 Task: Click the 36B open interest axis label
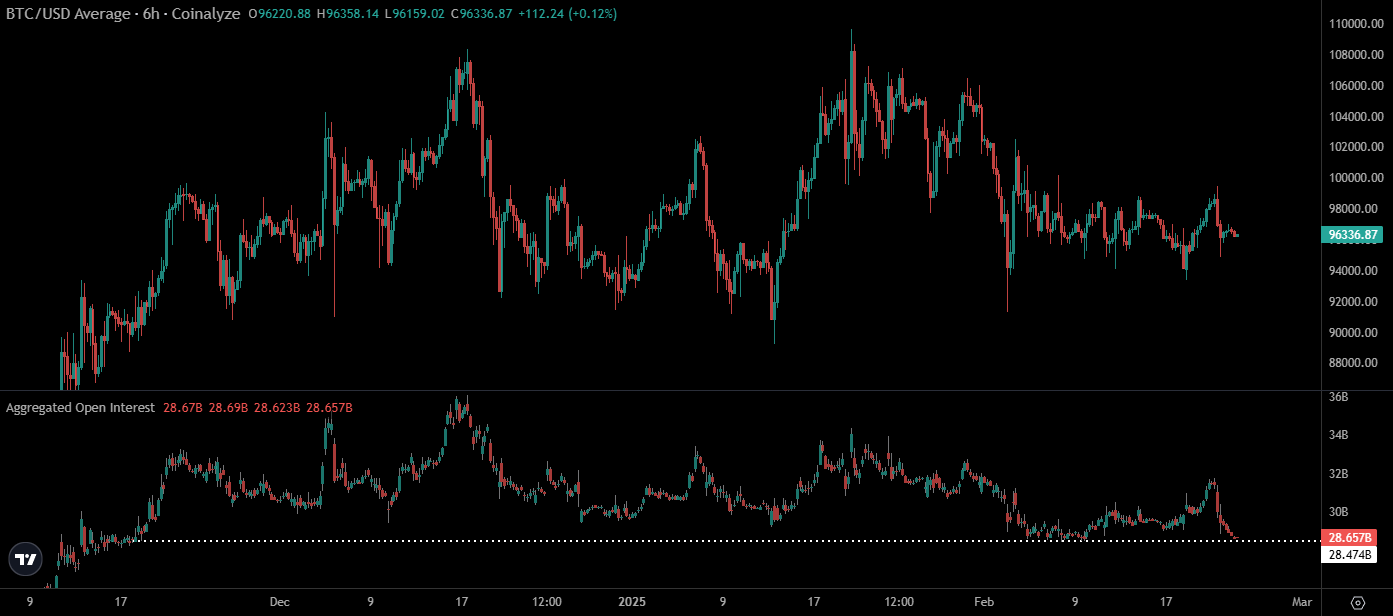(1340, 397)
